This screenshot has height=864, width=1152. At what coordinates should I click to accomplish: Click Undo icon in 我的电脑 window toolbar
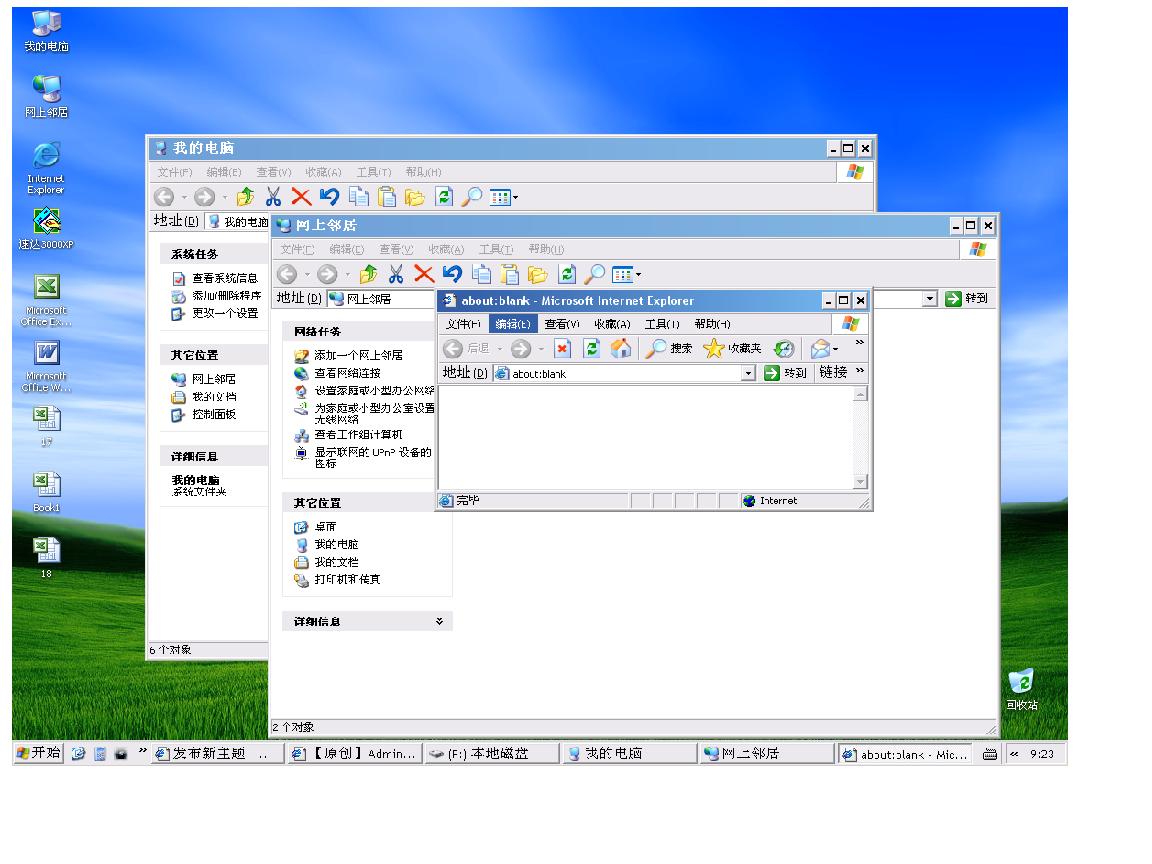[329, 196]
